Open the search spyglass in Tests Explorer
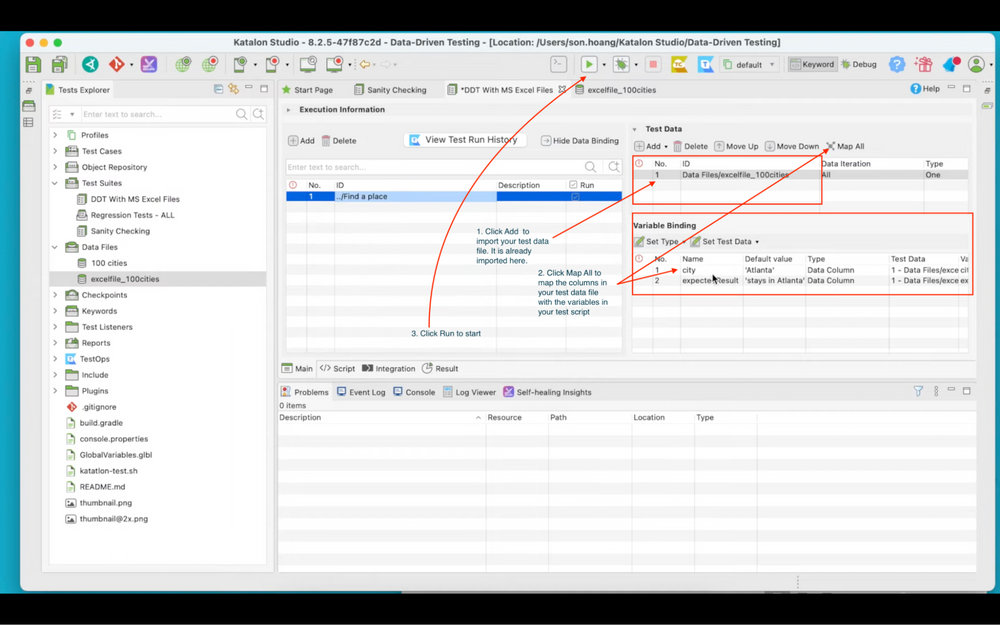The image size is (1000, 625). tap(240, 113)
